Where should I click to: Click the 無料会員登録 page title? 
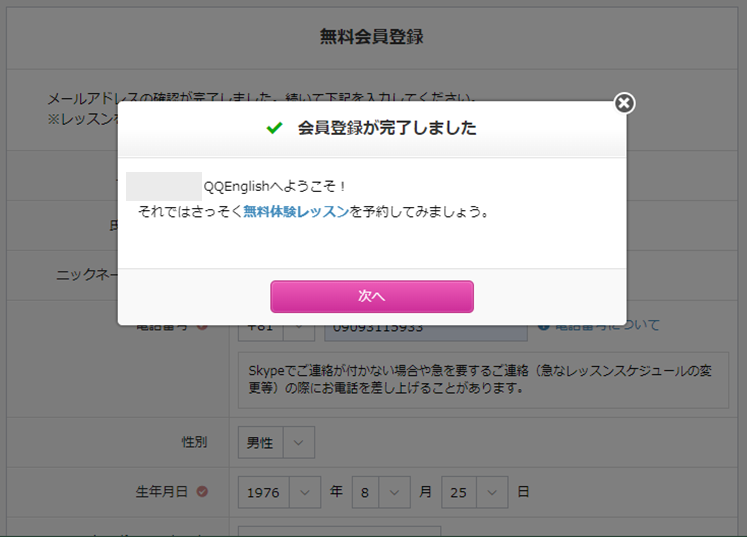click(372, 37)
